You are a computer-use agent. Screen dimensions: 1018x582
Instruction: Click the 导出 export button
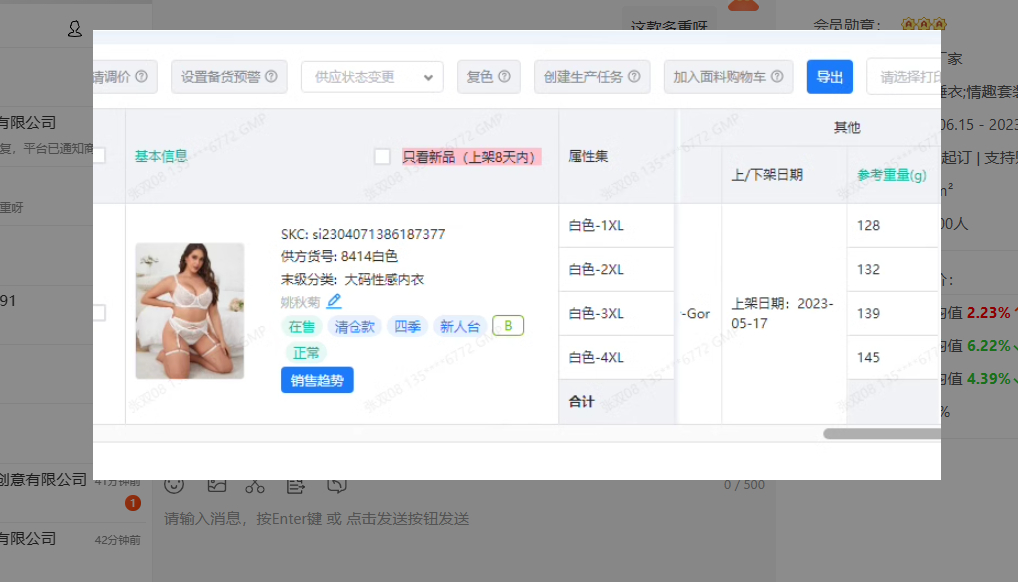[830, 77]
